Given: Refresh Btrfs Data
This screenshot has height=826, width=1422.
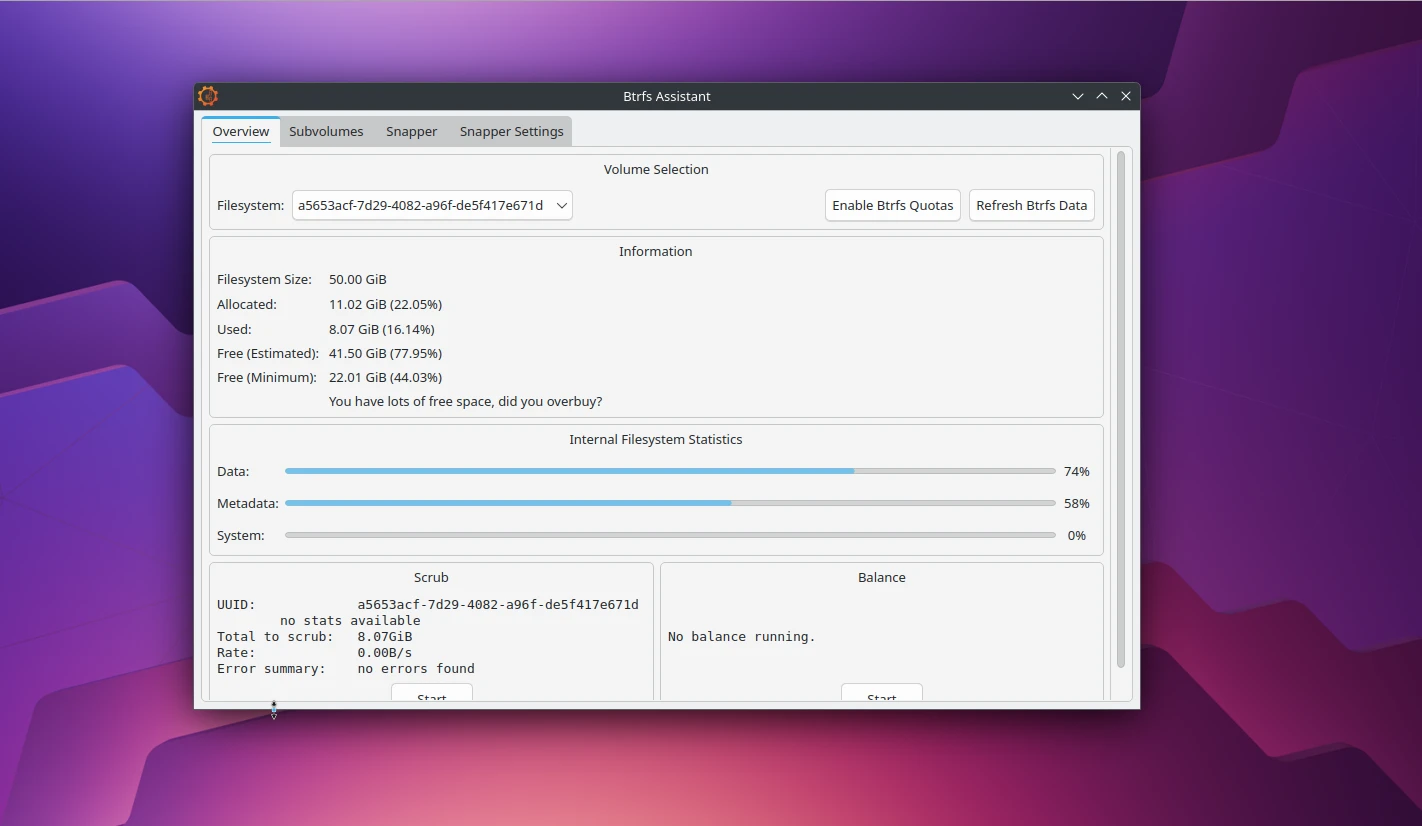Looking at the screenshot, I should click(1031, 205).
